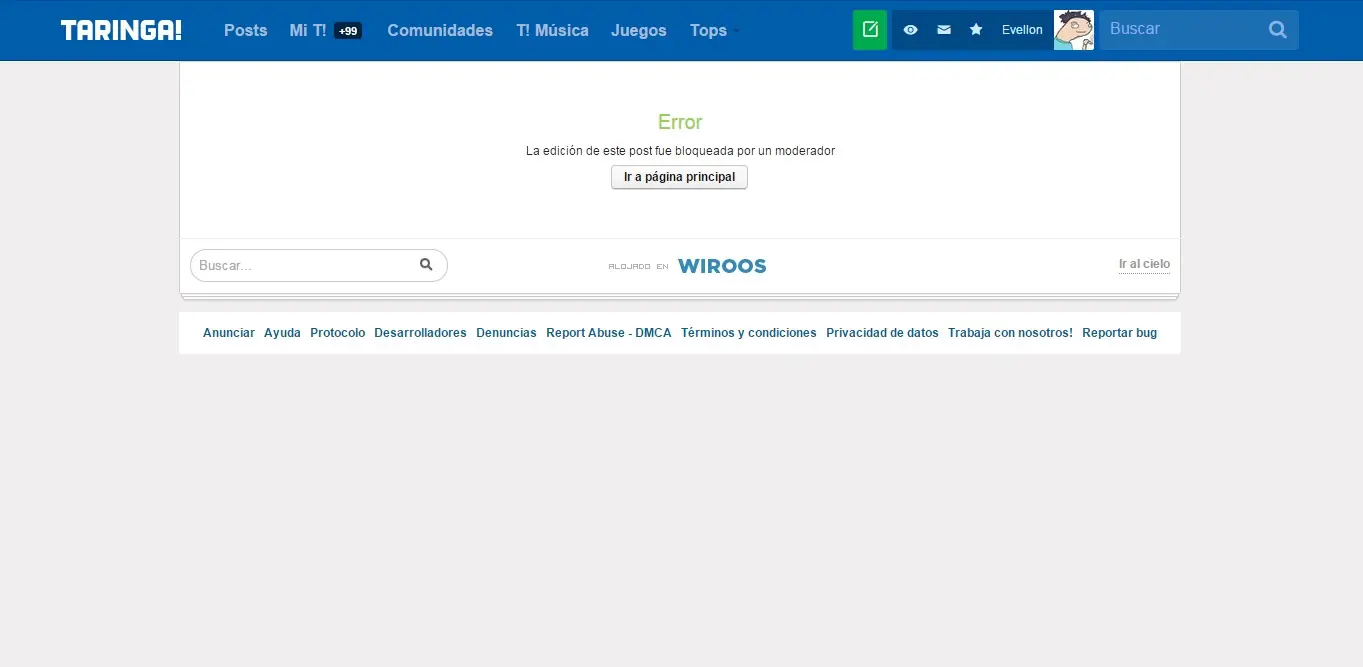
Task: Open Términos y condiciones
Action: click(748, 332)
